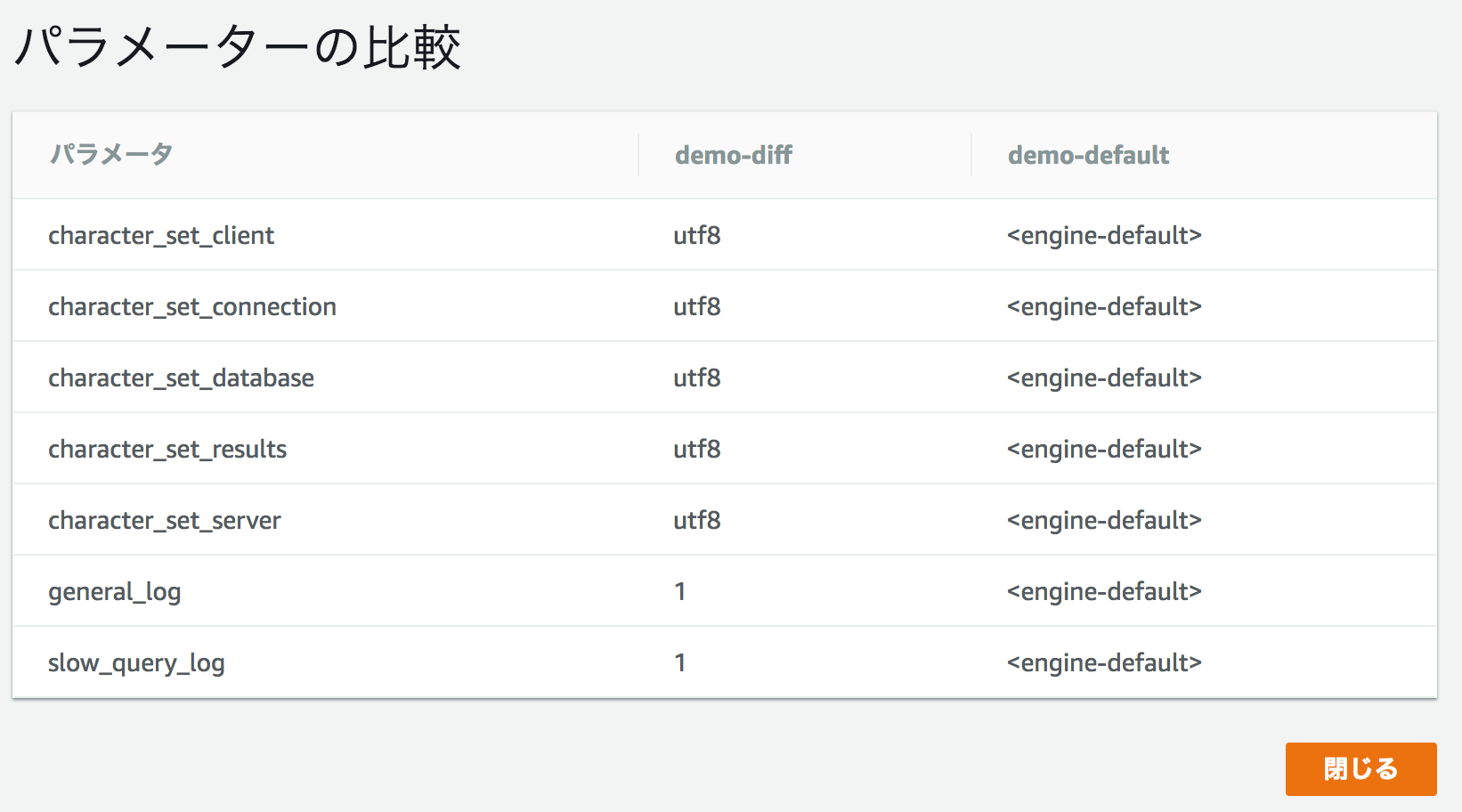Viewport: 1462px width, 812px height.
Task: Select the character_set_connection parameter name
Action: point(192,306)
